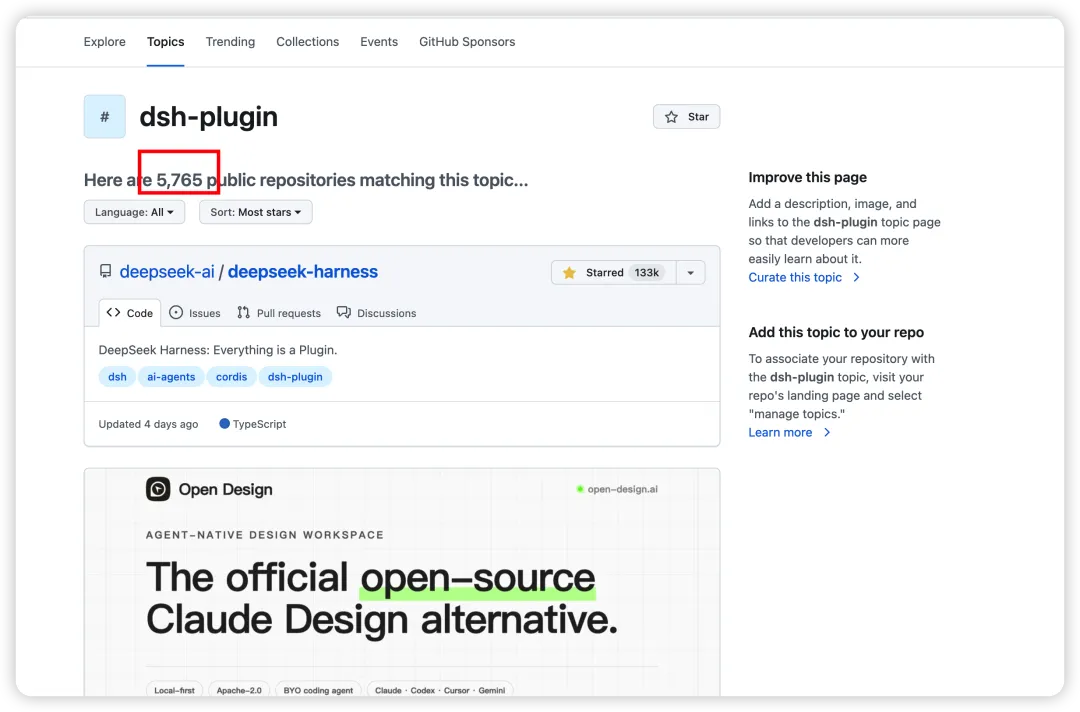This screenshot has width=1080, height=712.
Task: Star the dsh-plugin topic
Action: (686, 116)
